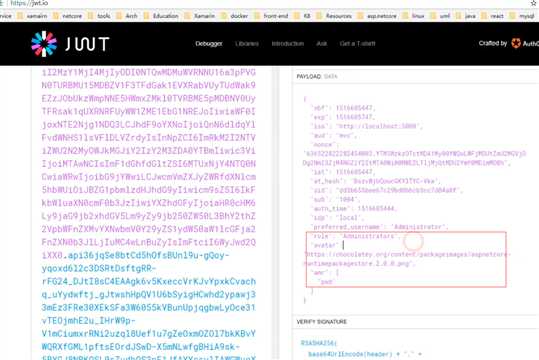
Task: Open the lowercase xamarin folder beside netcore
Action: 20,16
